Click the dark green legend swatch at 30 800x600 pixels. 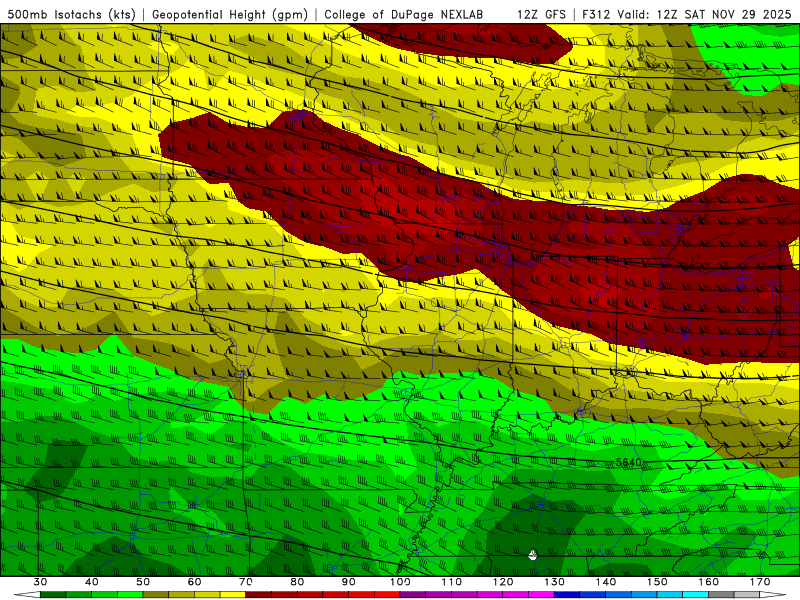[x=53, y=595]
